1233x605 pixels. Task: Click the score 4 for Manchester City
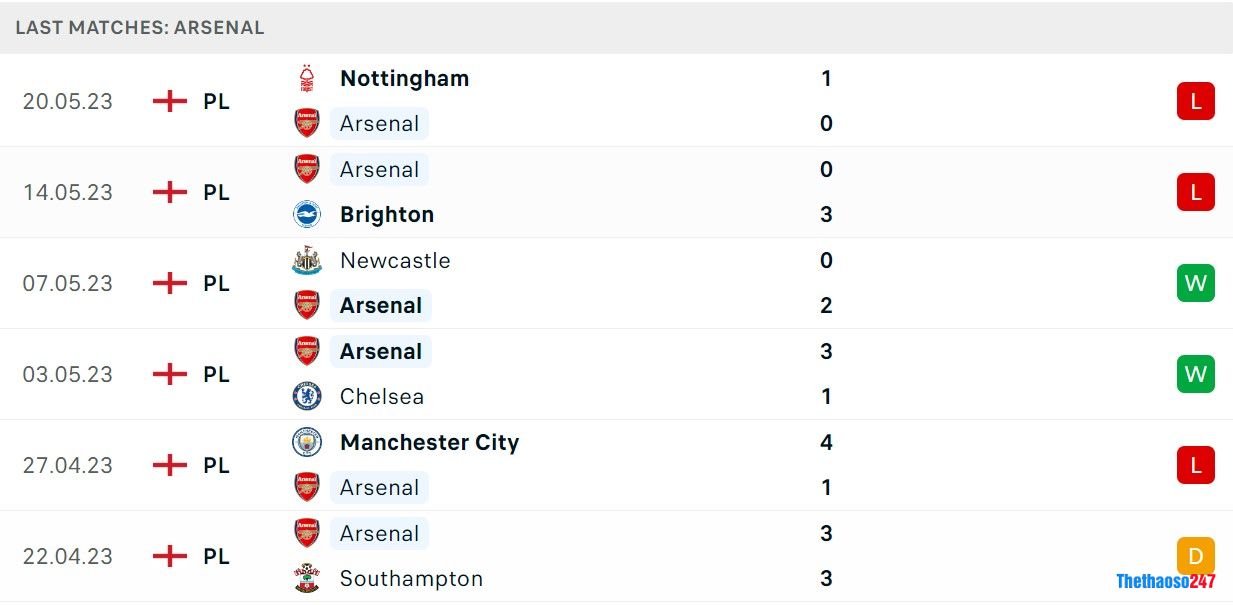point(826,442)
